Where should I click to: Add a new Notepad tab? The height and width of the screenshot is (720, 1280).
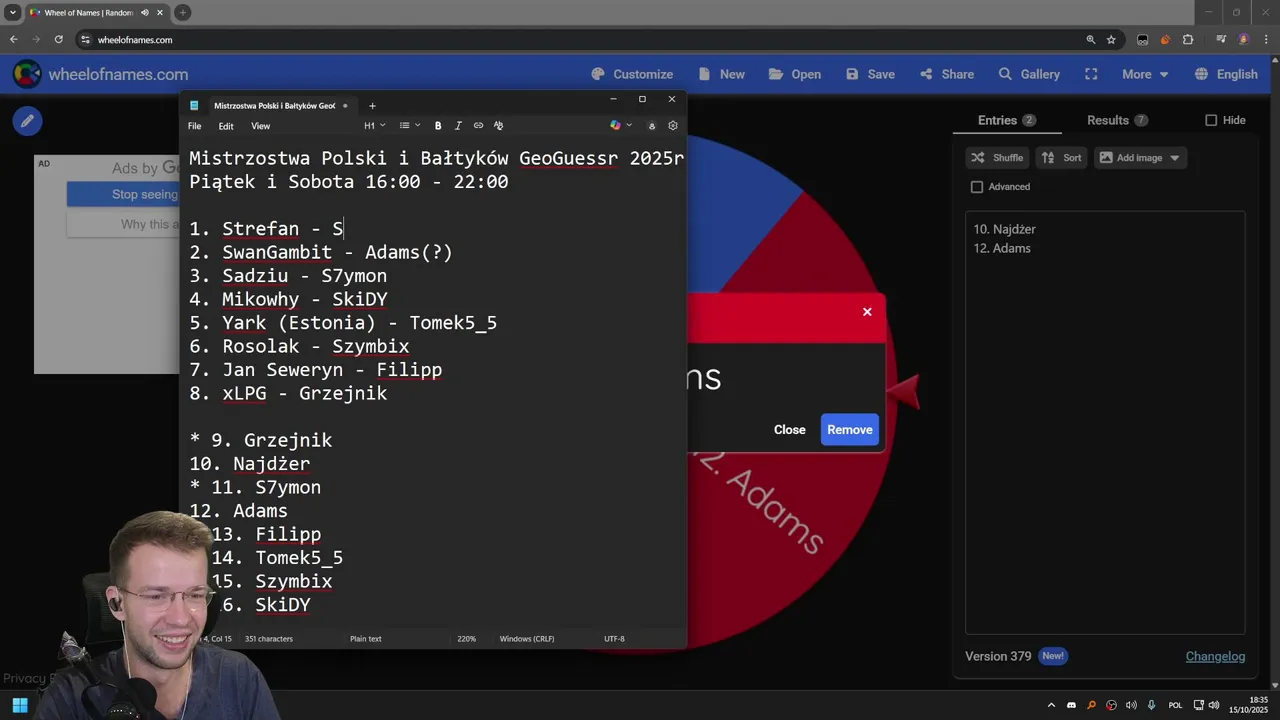pos(372,106)
